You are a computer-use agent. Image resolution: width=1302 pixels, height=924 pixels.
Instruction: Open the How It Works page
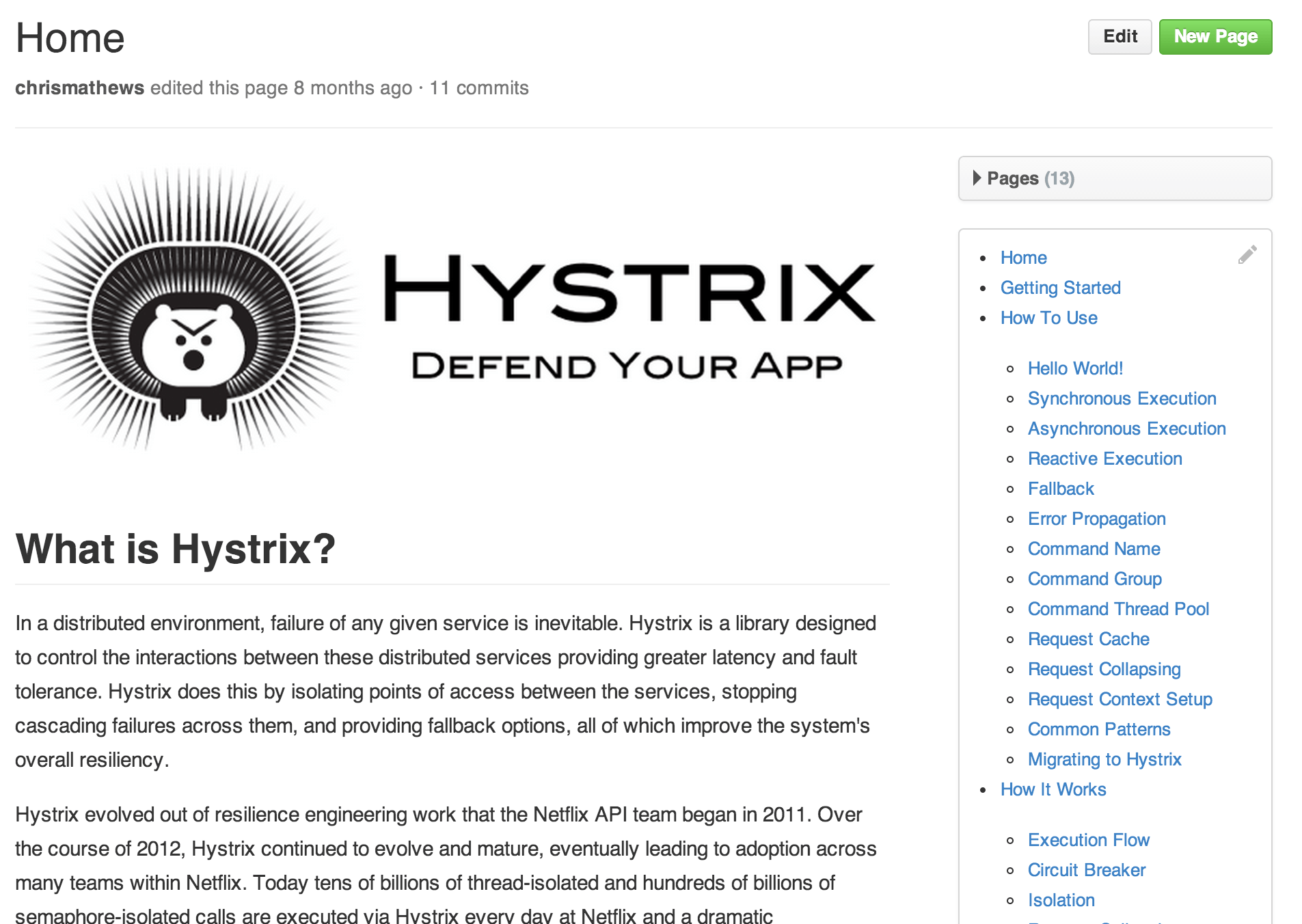click(1053, 789)
